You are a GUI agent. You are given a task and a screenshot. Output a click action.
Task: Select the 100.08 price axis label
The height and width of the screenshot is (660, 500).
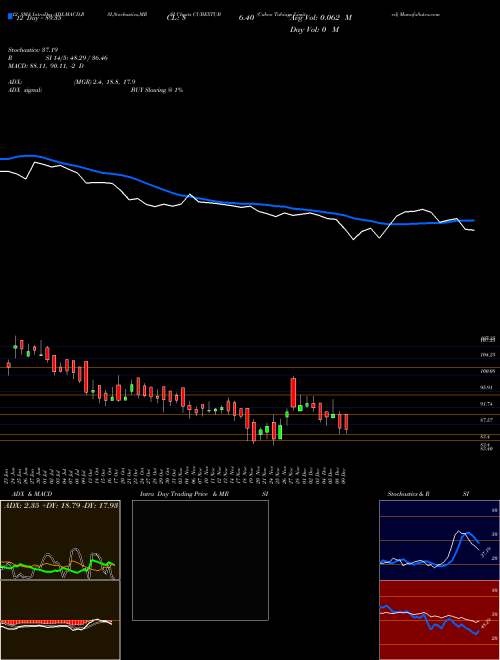coord(487,372)
